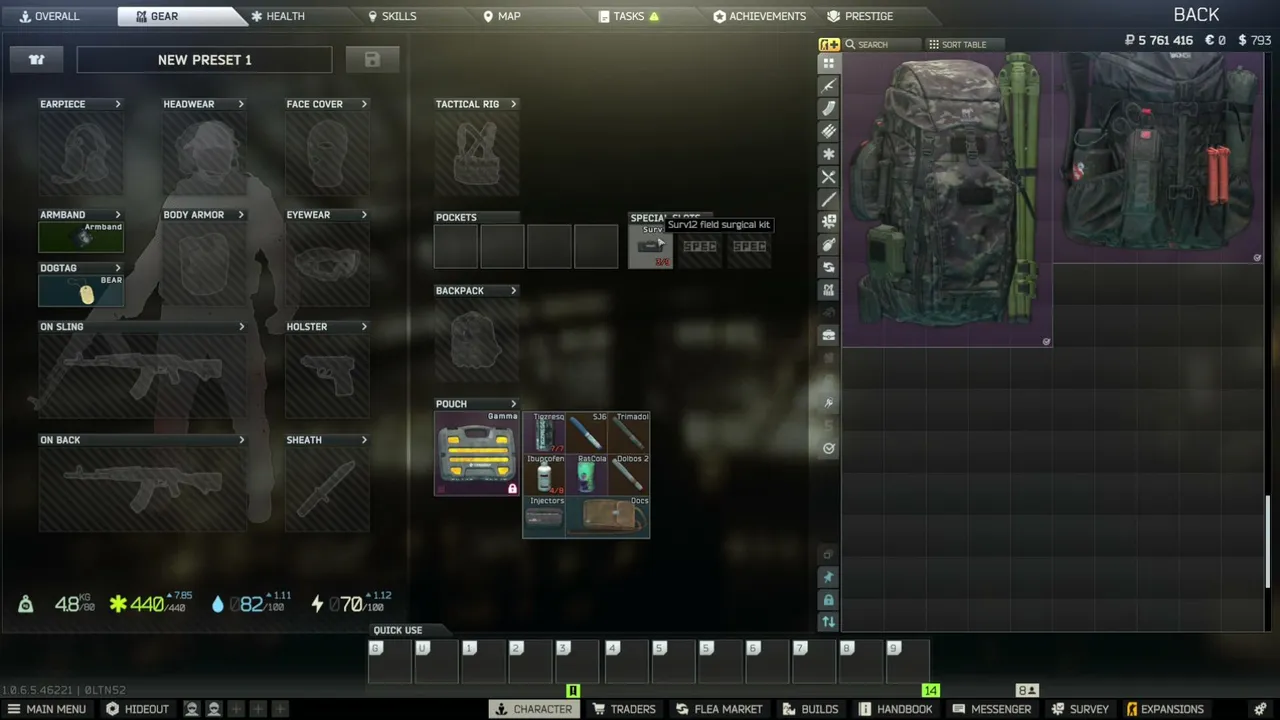1280x720 pixels.
Task: Open the Skills tab
Action: tap(392, 16)
